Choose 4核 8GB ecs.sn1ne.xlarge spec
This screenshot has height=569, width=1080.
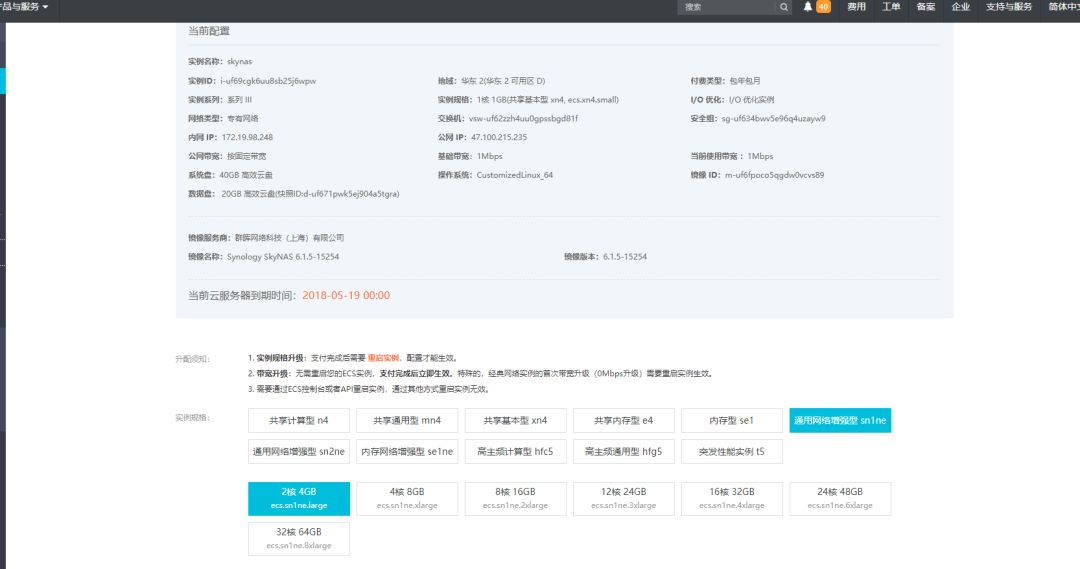point(407,499)
